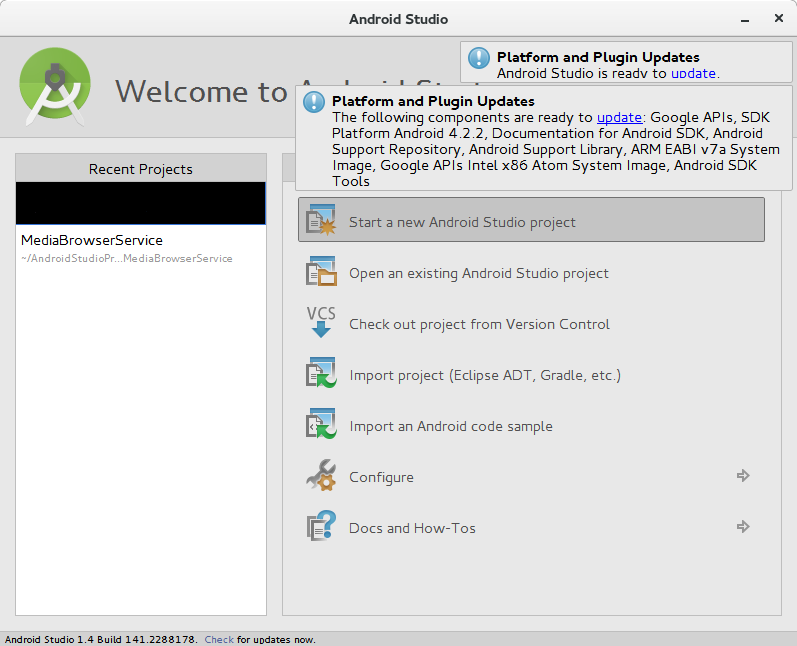Screen dimensions: 797x646
Task: Click the VCS checkout icon
Action: pos(321,322)
